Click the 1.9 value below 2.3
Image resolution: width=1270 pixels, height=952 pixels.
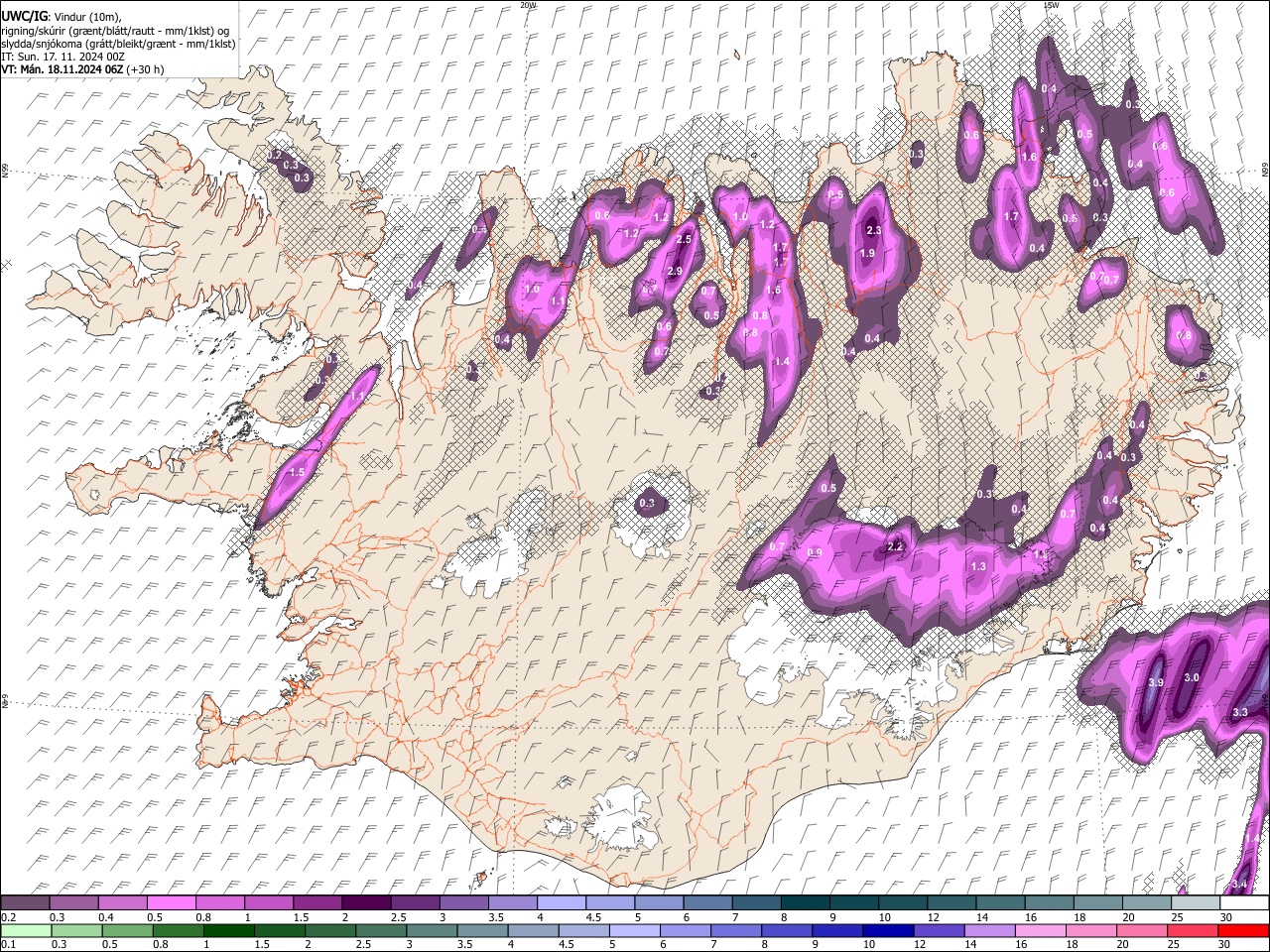click(867, 254)
